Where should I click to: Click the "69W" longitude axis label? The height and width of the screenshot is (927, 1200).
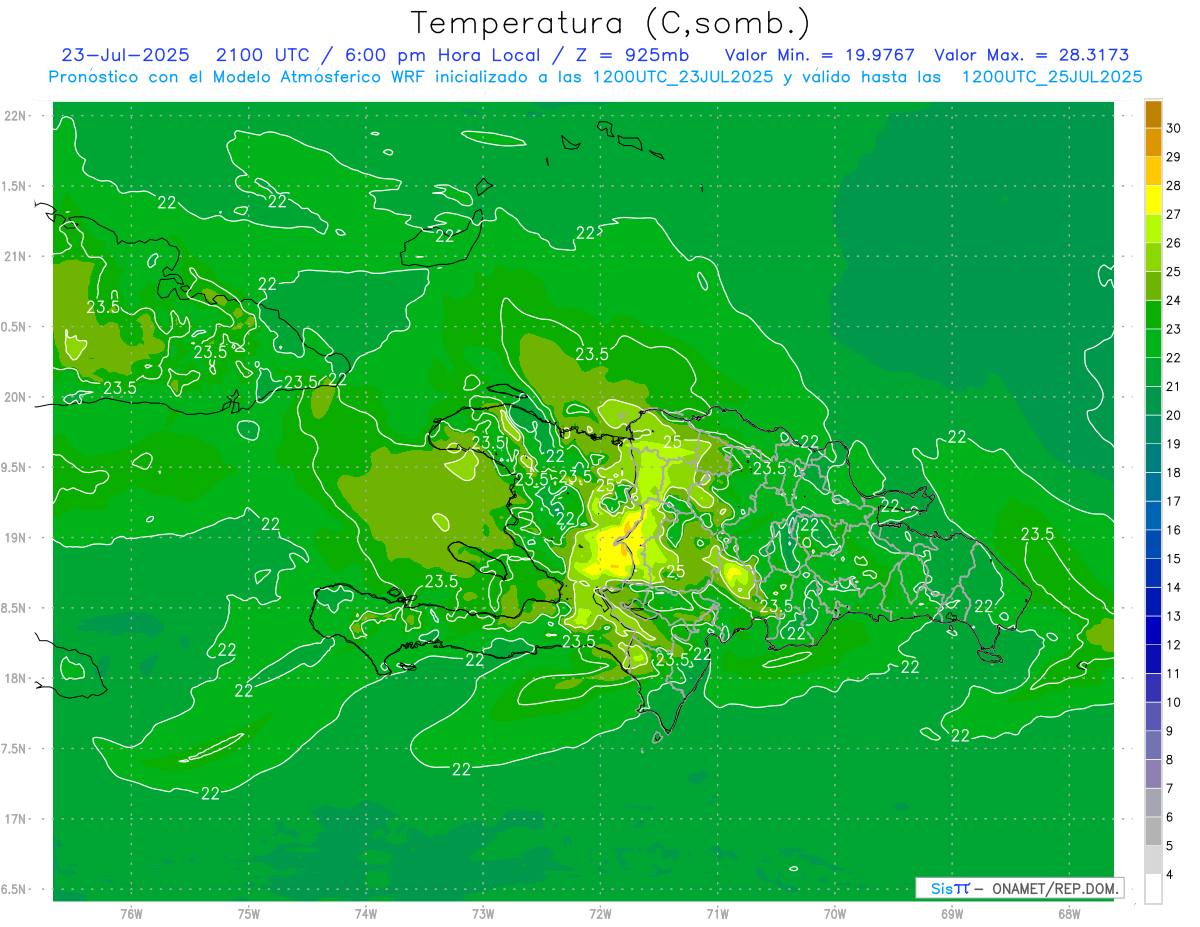click(952, 913)
